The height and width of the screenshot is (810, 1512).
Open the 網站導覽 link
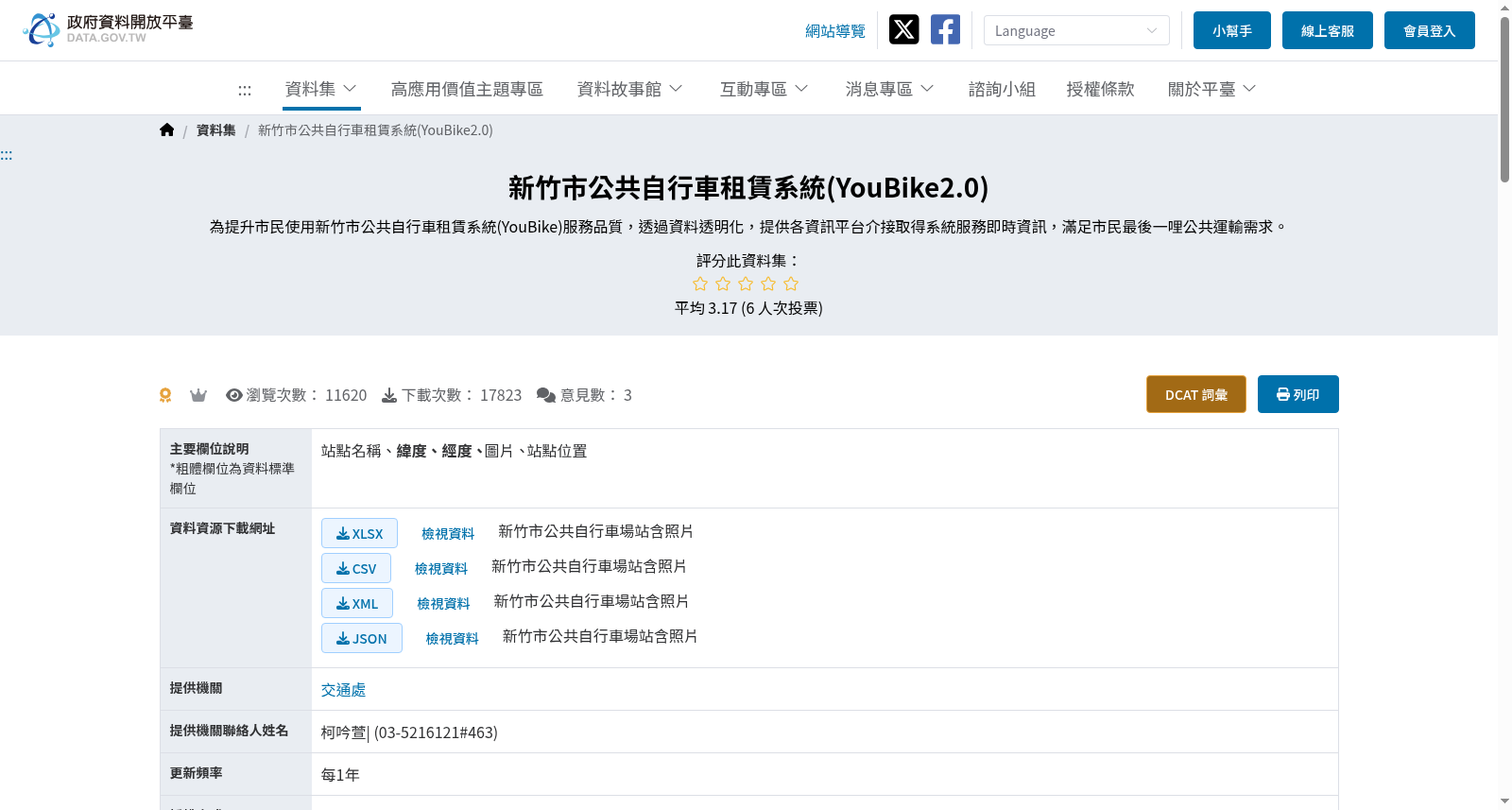tap(835, 31)
